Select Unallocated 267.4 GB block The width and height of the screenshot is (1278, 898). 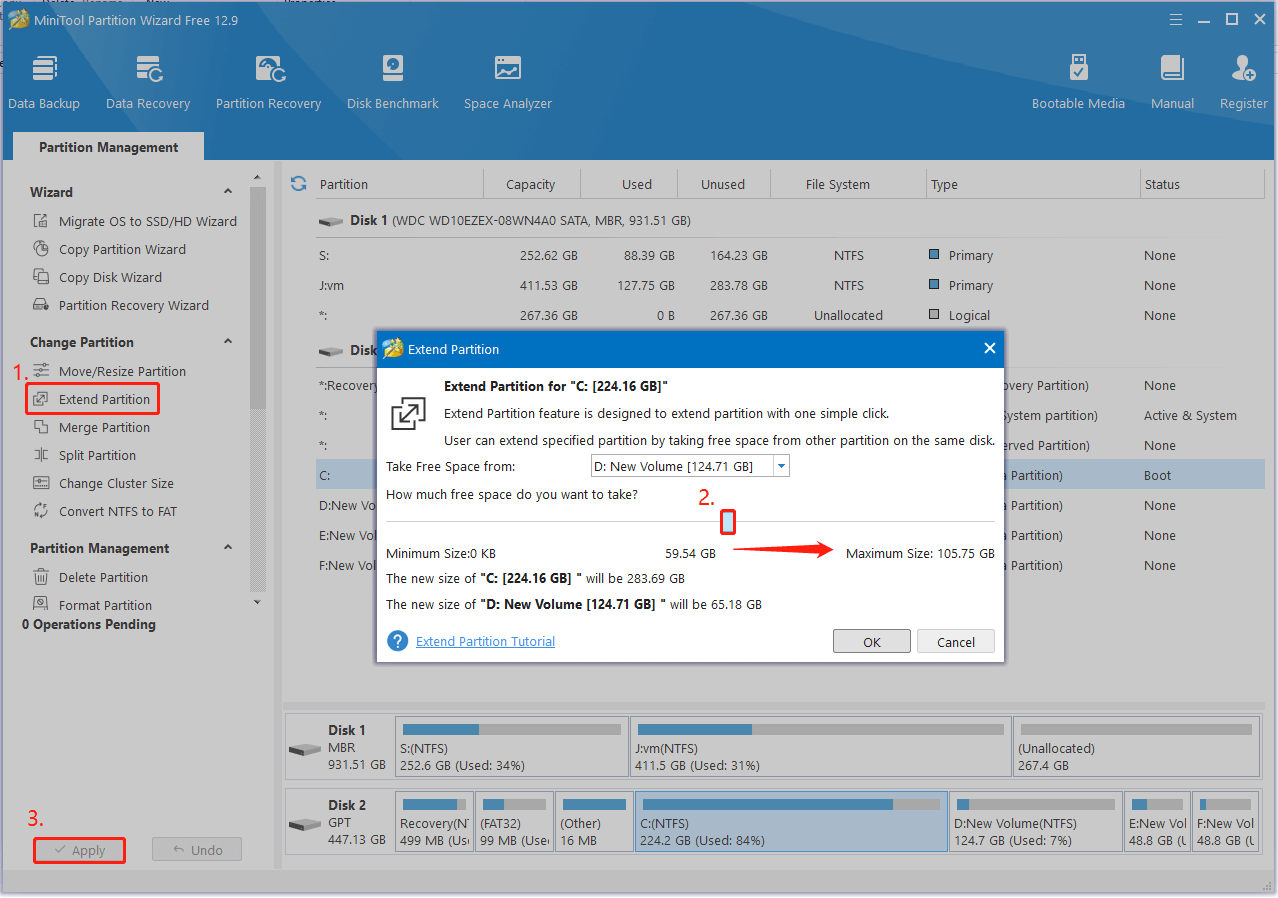pos(1136,746)
